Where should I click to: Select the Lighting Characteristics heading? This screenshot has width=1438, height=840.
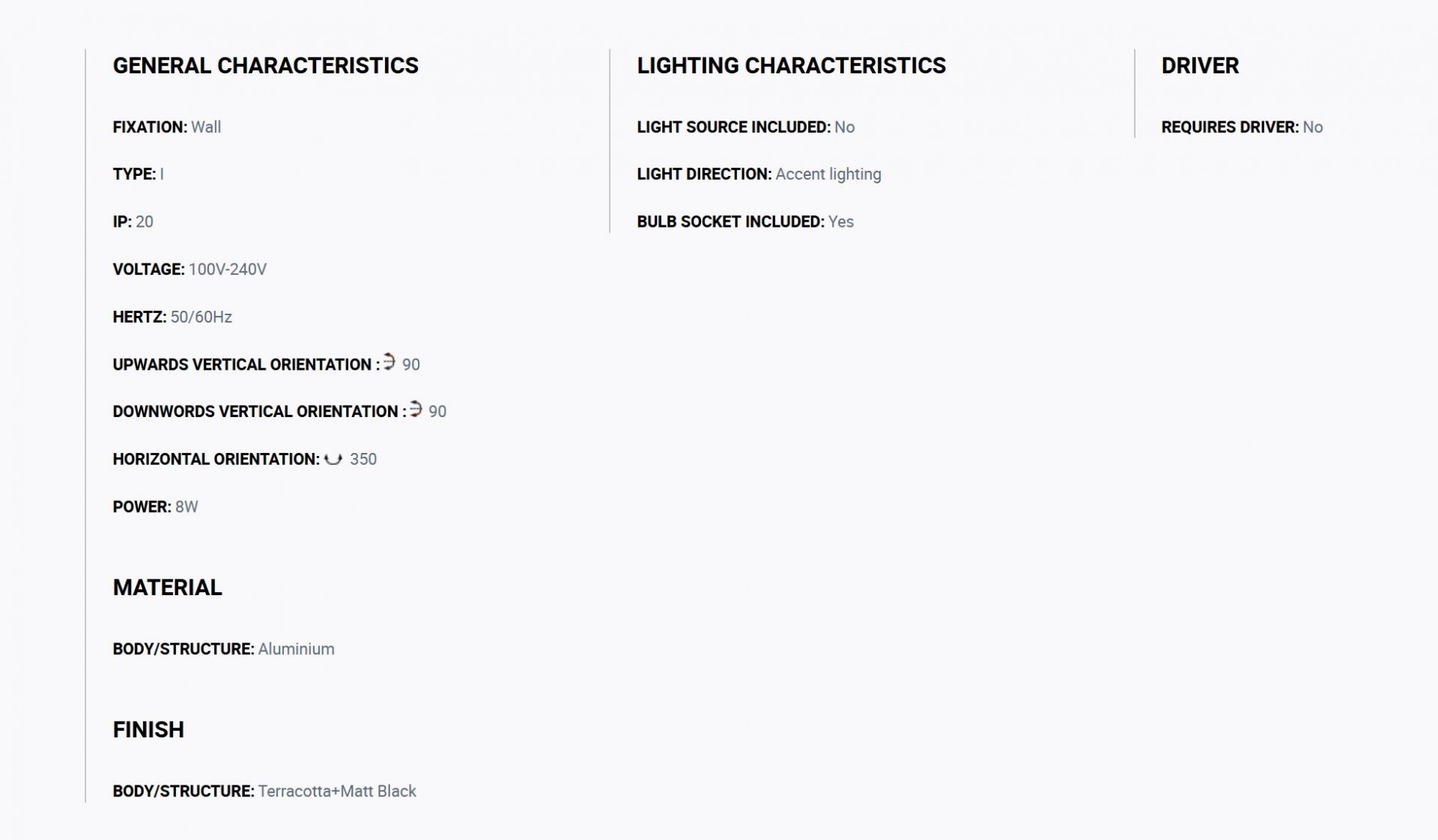(x=791, y=66)
